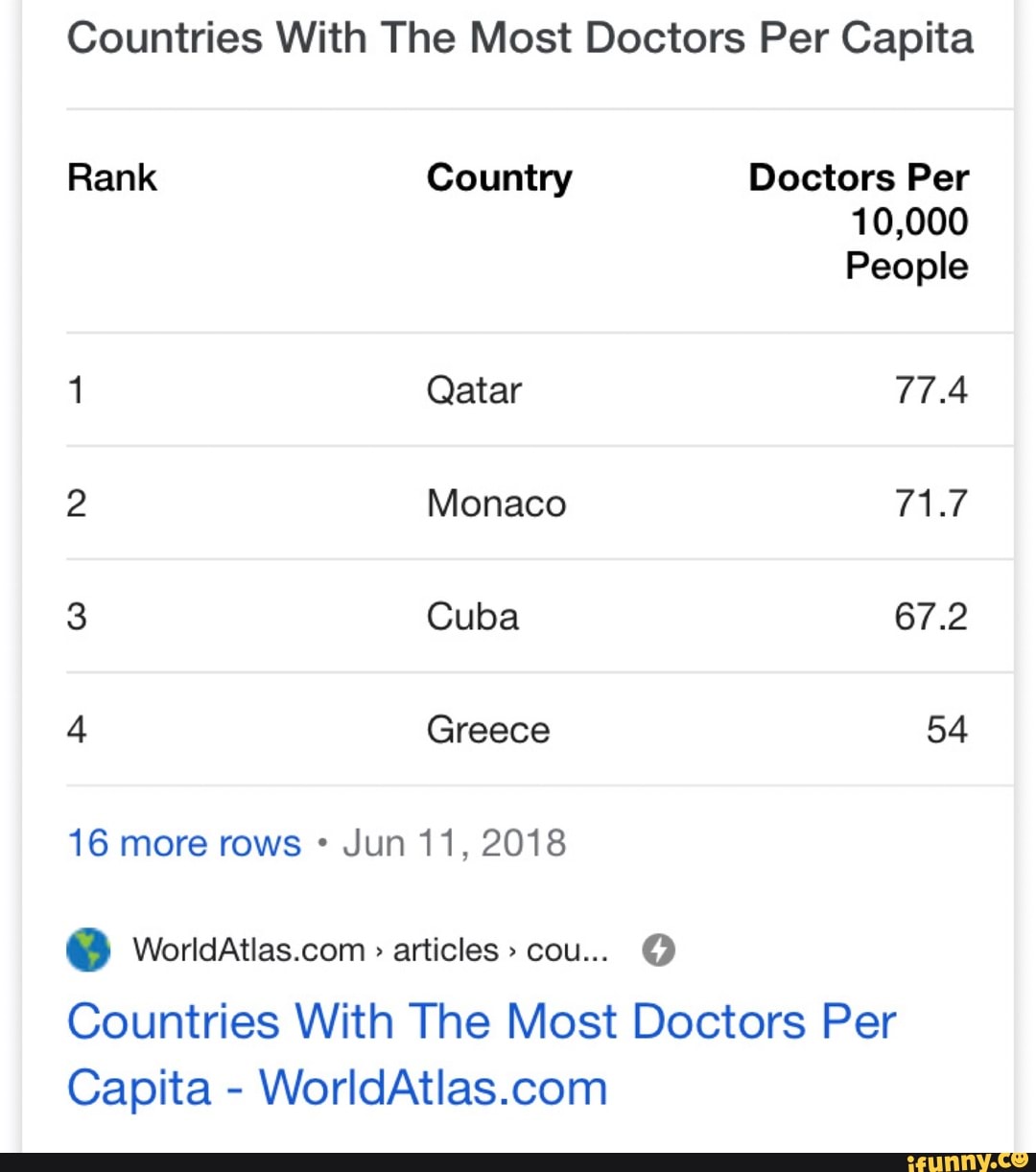This screenshot has height=1172, width=1036.
Task: Click the "Rank" column header
Action: 112,177
